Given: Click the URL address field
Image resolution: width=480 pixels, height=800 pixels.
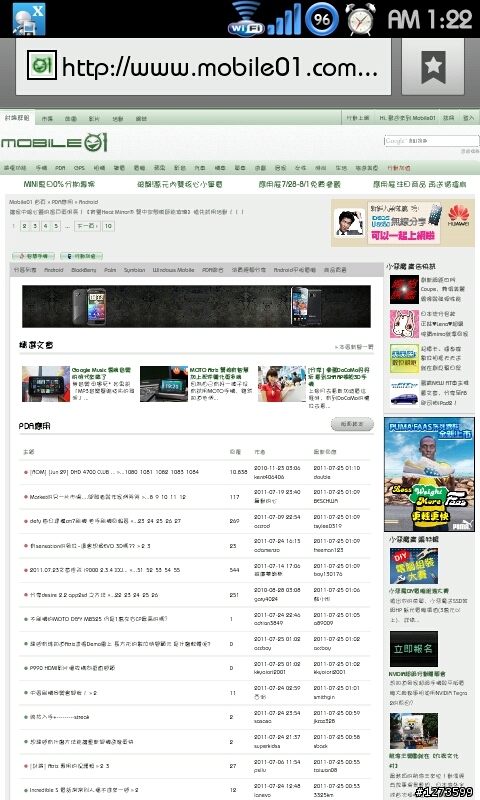Looking at the screenshot, I should tap(203, 66).
